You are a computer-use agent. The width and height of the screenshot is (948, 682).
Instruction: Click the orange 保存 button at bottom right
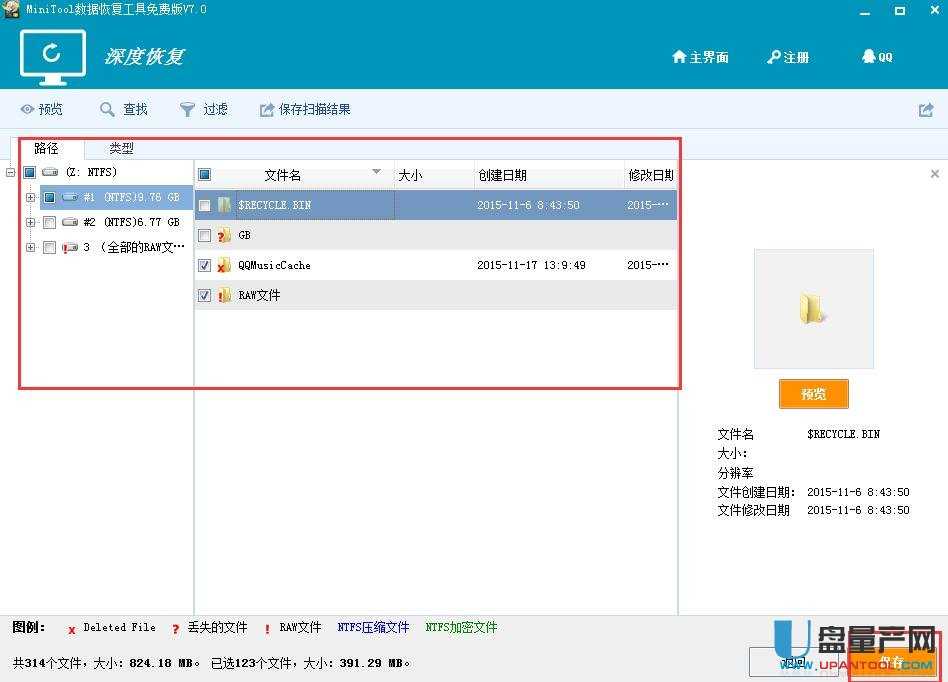click(893, 661)
